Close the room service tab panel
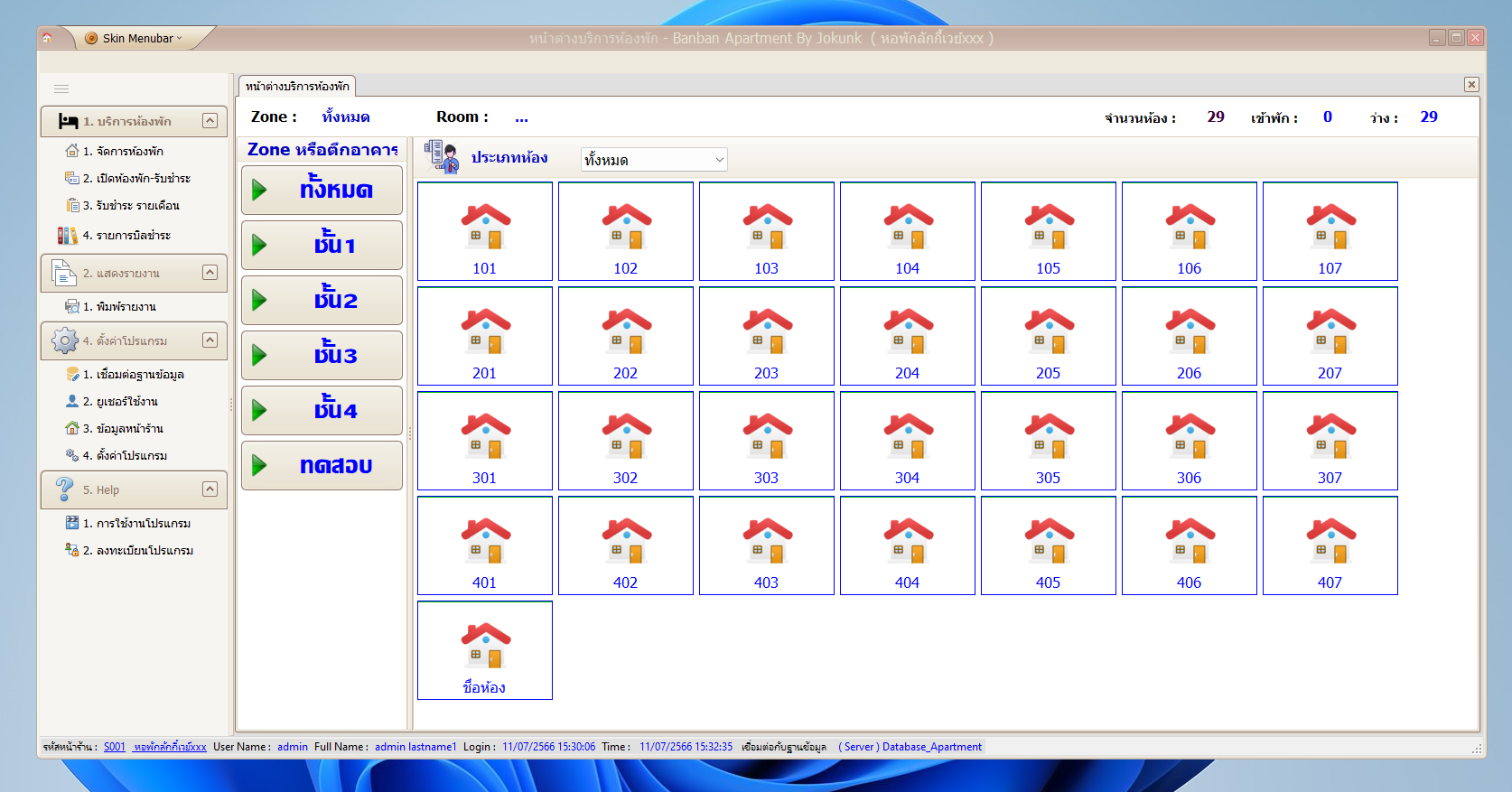This screenshot has height=792, width=1512. point(1471,84)
